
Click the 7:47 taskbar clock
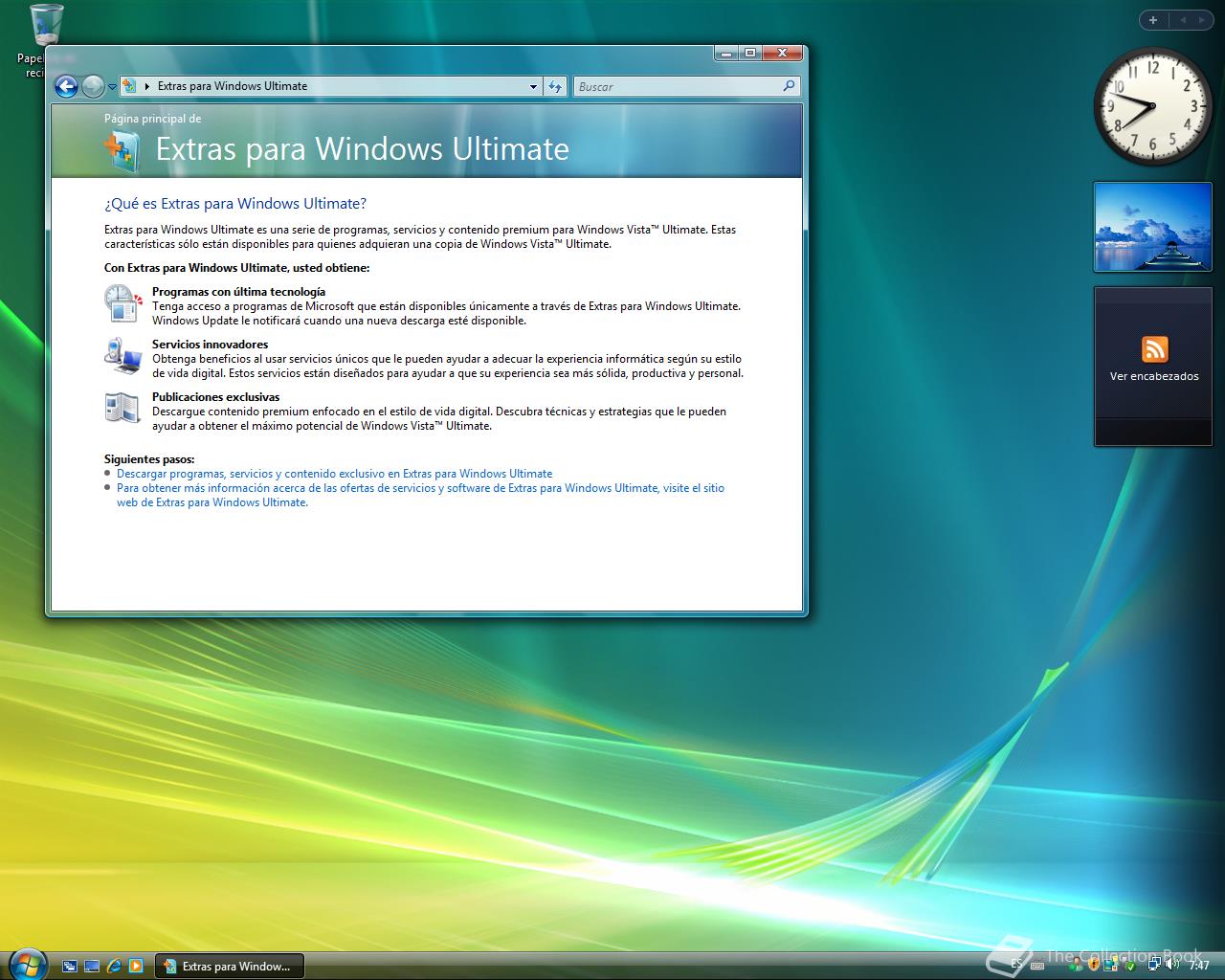1199,966
